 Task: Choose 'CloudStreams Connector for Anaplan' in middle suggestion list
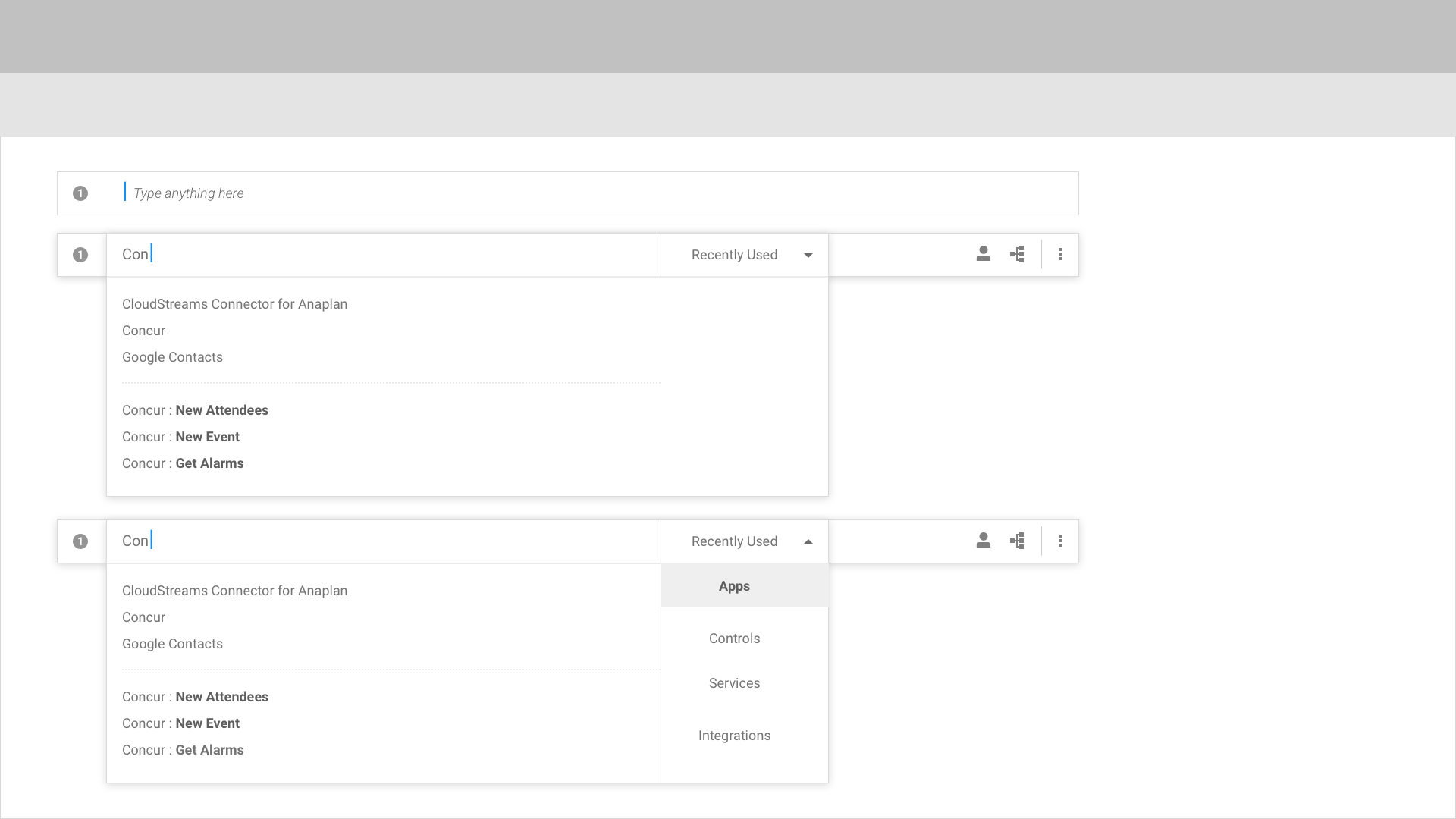coord(235,304)
